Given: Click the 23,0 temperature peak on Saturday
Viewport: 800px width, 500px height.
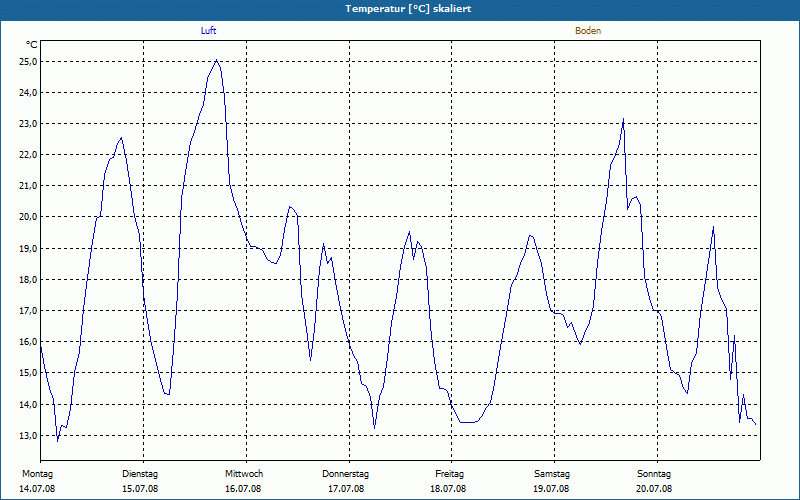Looking at the screenshot, I should pyautogui.click(x=623, y=119).
